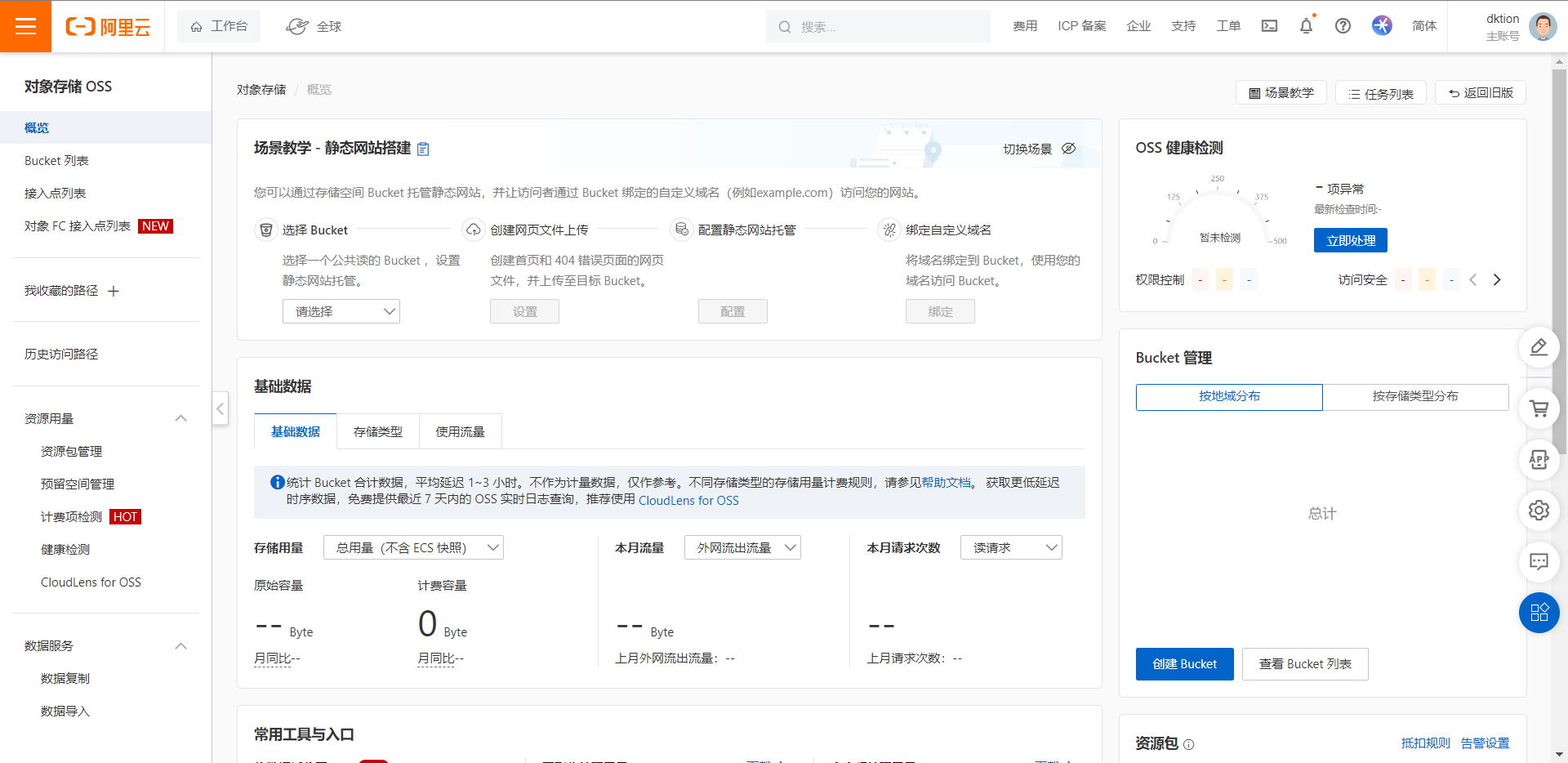
Task: Open the 帮助文档 link
Action: click(946, 483)
